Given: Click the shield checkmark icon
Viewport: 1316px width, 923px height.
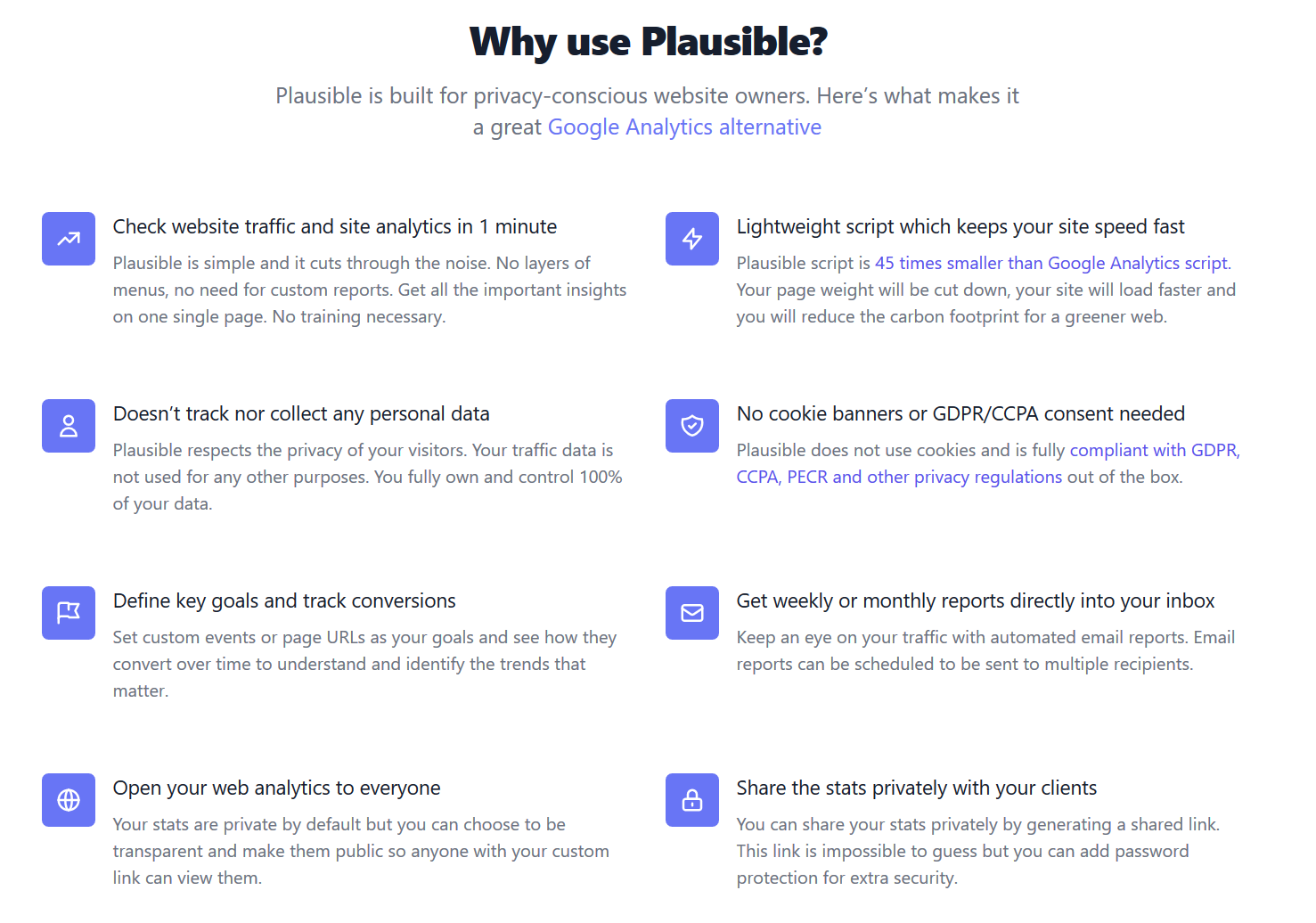Looking at the screenshot, I should (692, 426).
